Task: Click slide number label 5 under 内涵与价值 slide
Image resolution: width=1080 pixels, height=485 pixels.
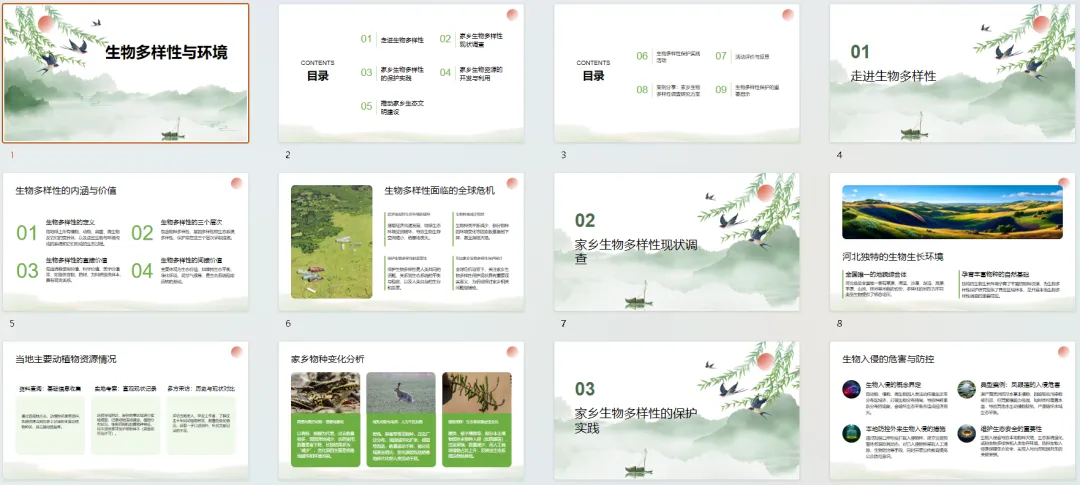Action: click(12, 324)
